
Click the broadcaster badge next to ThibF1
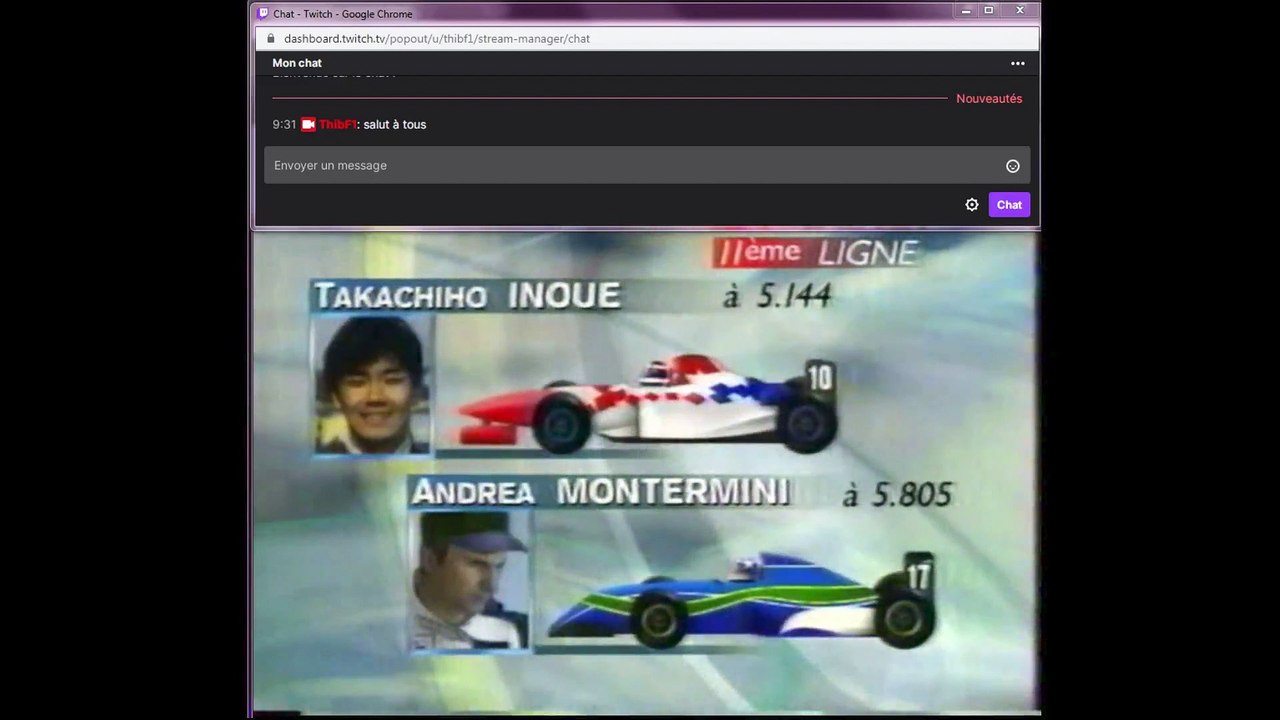(308, 125)
